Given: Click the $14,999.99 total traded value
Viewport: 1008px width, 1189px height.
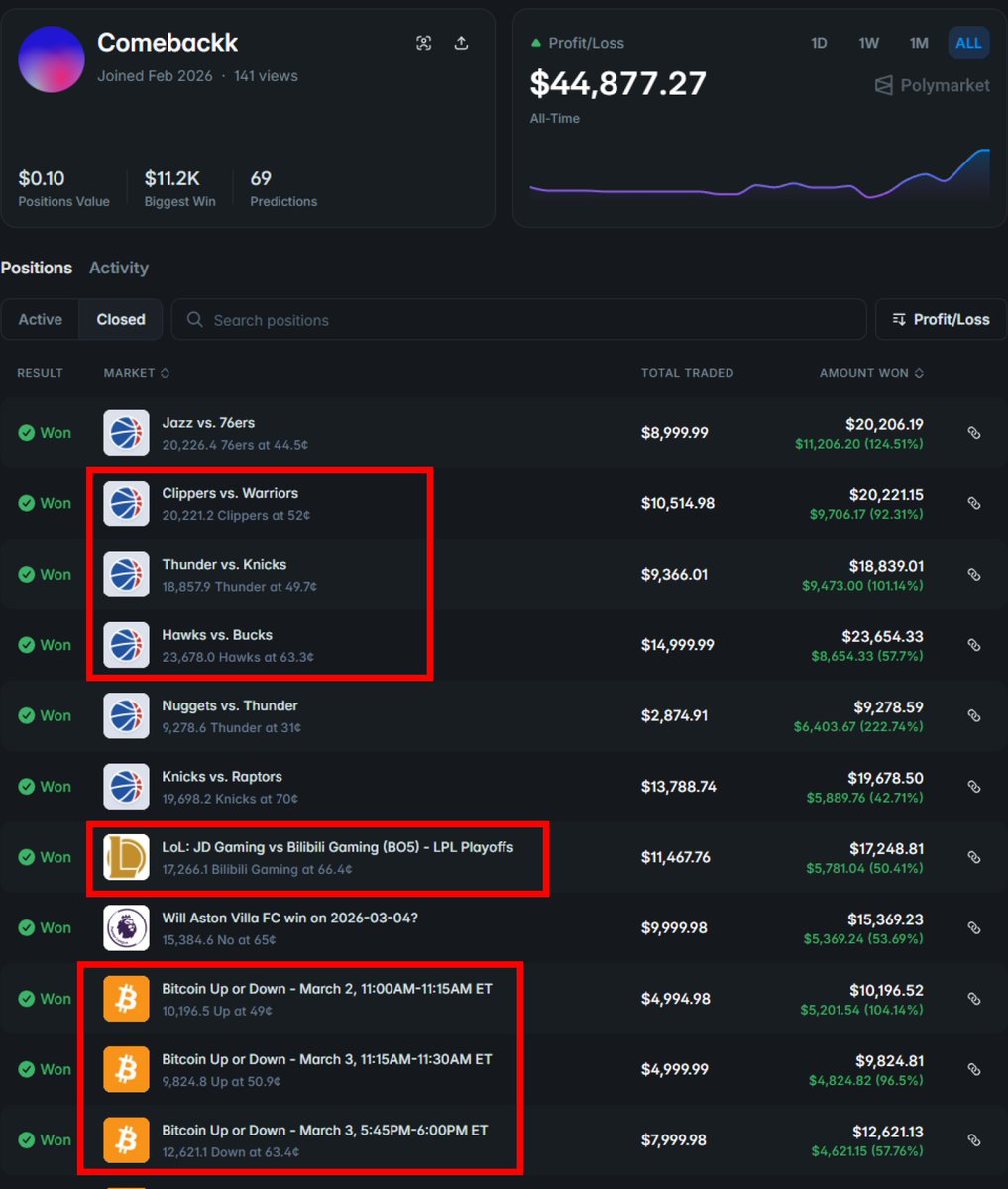Looking at the screenshot, I should 678,645.
